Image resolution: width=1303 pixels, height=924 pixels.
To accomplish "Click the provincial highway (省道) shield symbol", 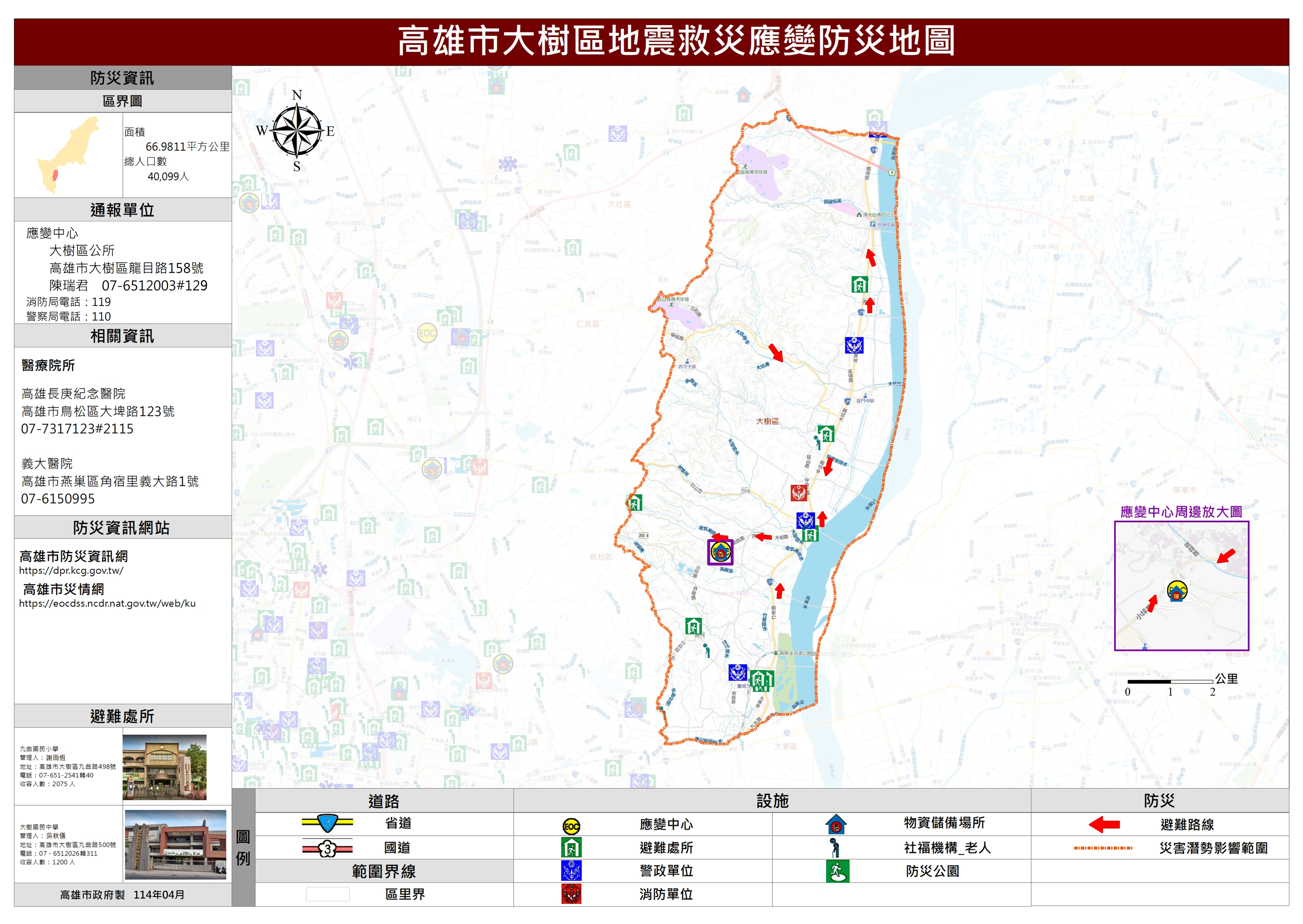I will 328,823.
